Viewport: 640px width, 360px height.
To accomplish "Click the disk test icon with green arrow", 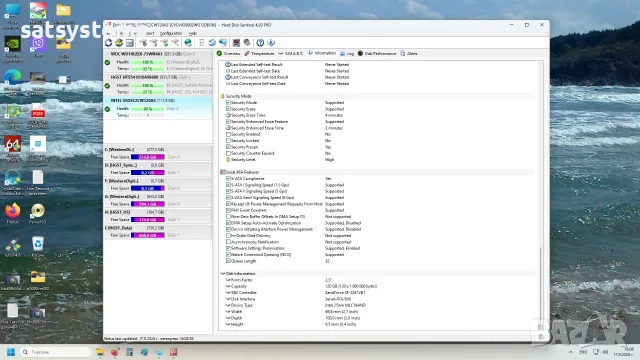I will click(x=164, y=42).
